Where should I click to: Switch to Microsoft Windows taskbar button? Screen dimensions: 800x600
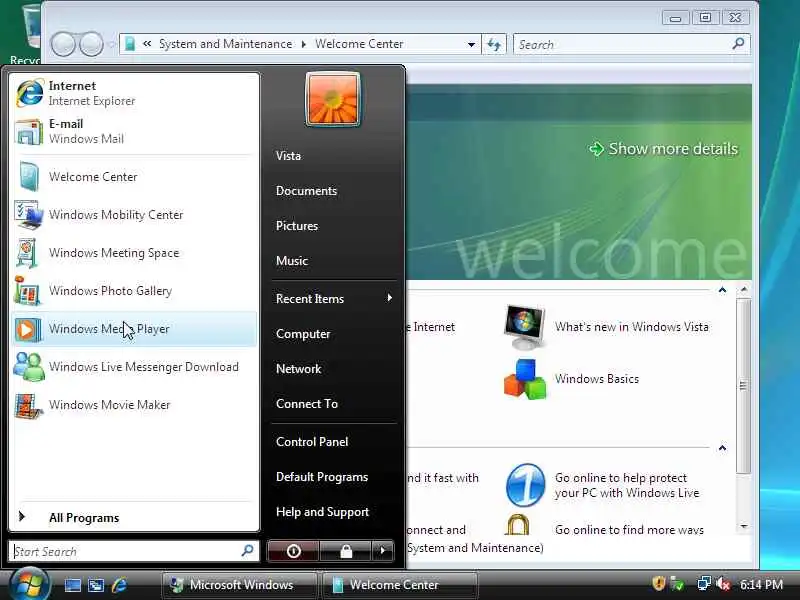coord(239,585)
